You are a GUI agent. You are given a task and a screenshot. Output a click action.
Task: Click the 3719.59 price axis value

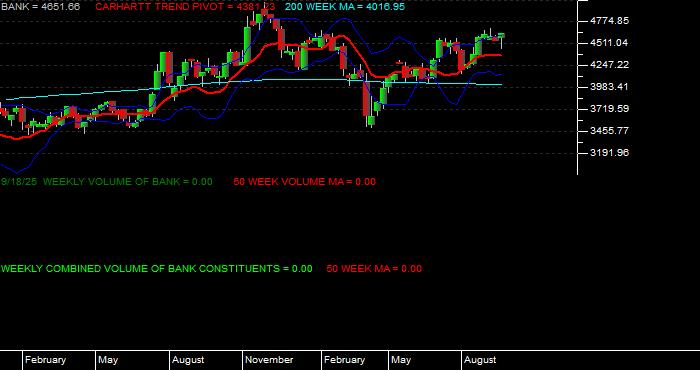(x=609, y=108)
